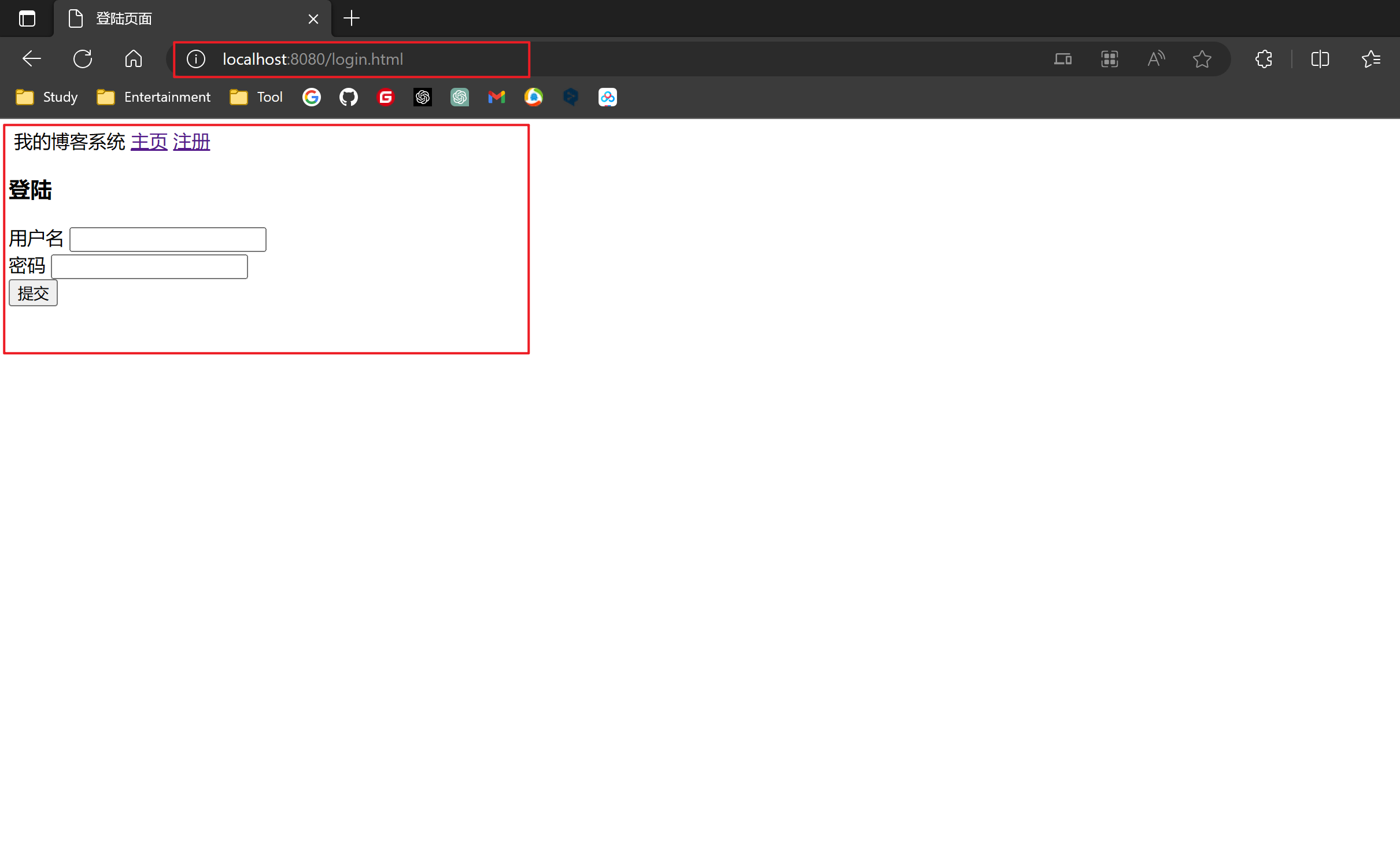
Task: Expand the Tool bookmarks folder
Action: coord(256,97)
